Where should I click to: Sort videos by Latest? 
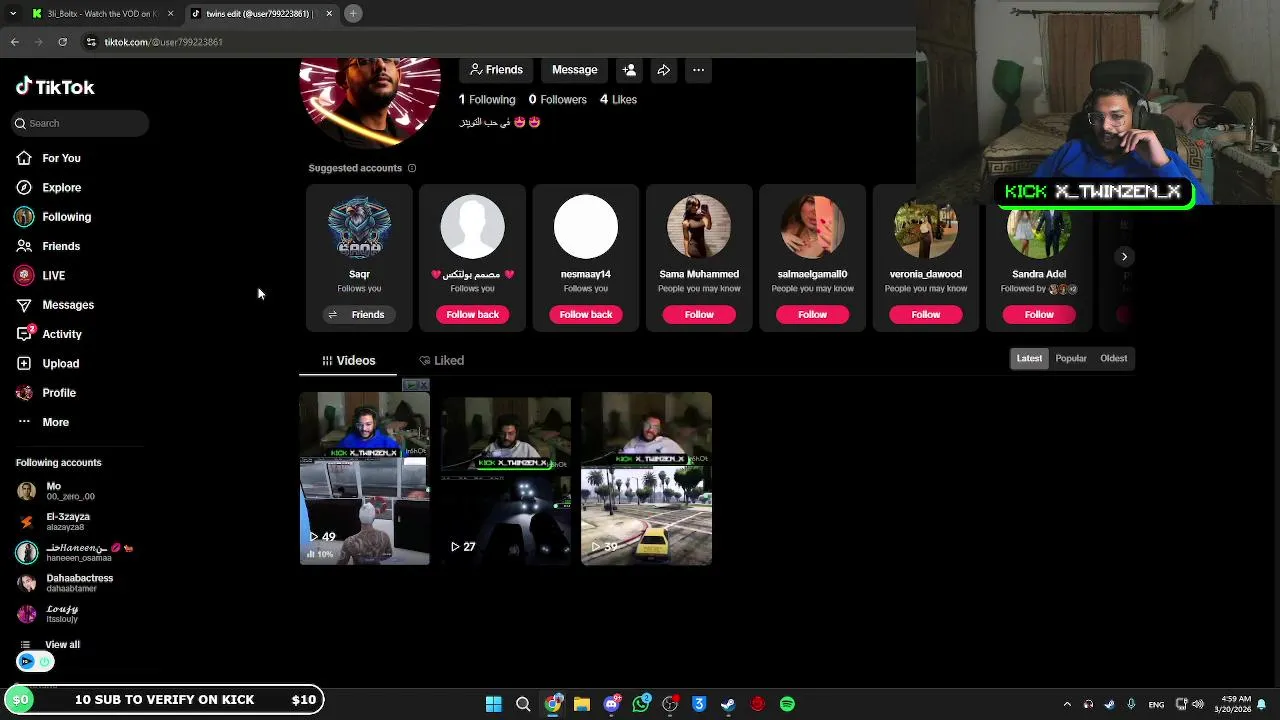tap(1029, 358)
